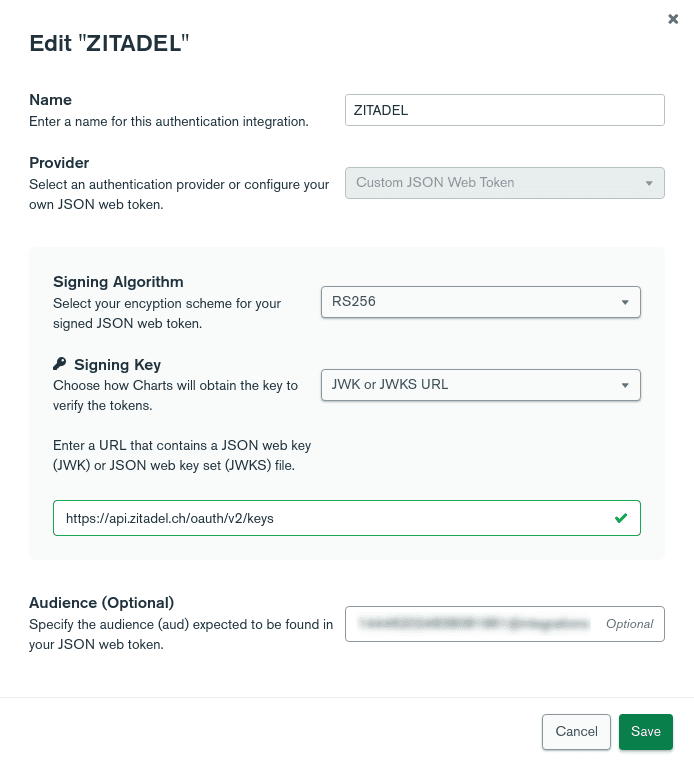Click the green checkmark in URL field
Viewport: 694px width, 762px height.
[x=621, y=518]
